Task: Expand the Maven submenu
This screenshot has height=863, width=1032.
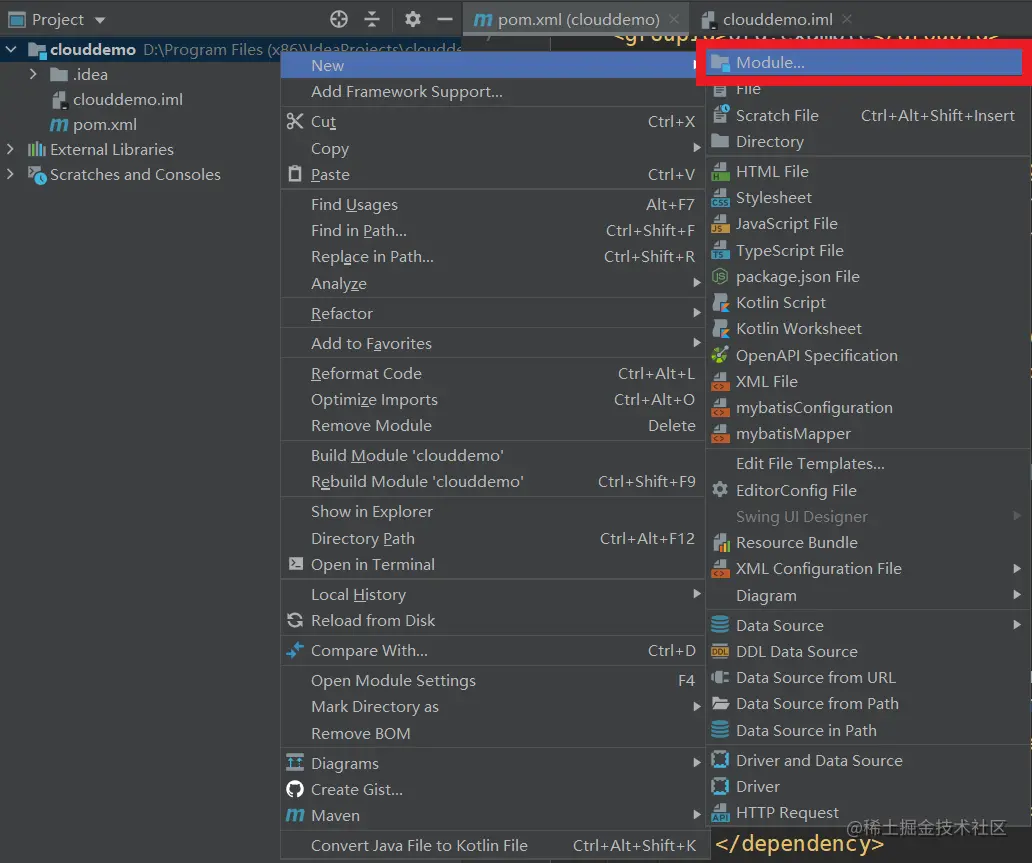Action: (490, 816)
